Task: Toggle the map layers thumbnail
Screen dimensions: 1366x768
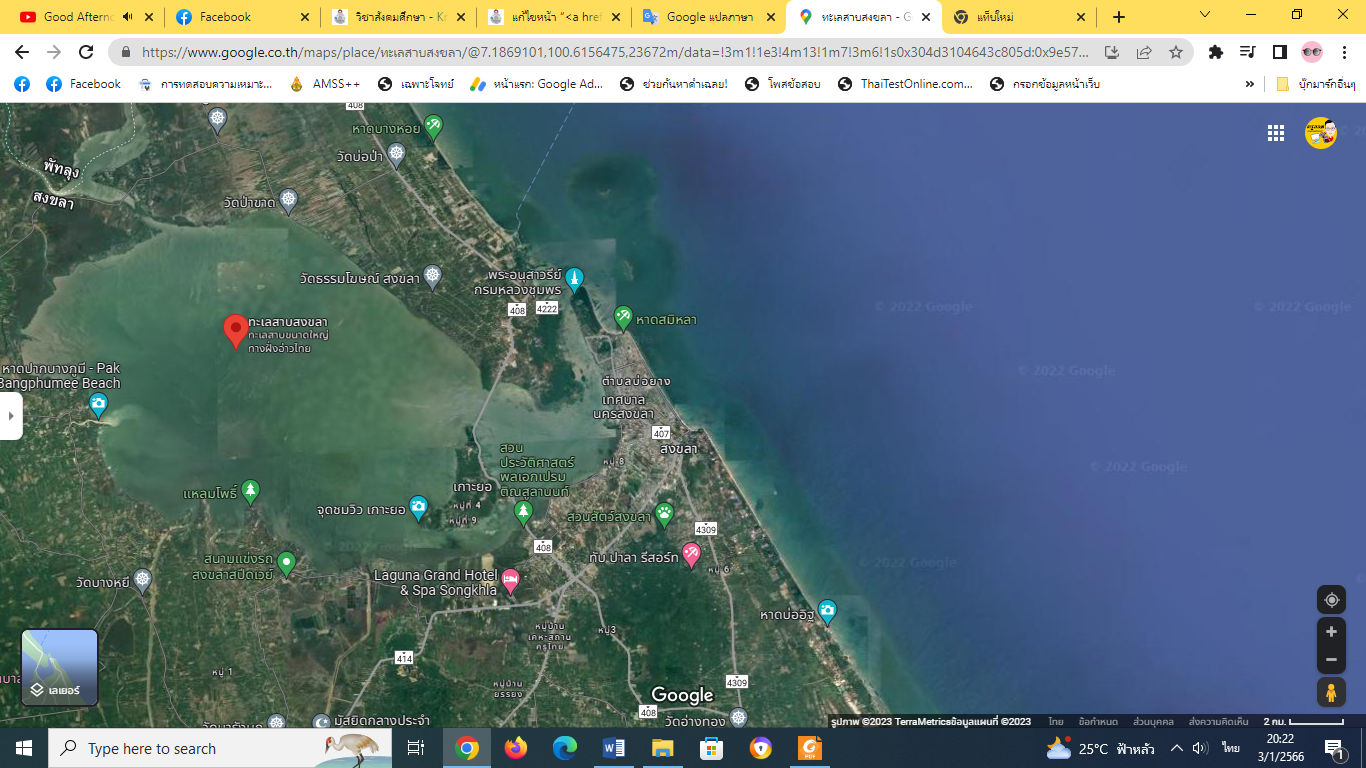Action: click(x=60, y=667)
